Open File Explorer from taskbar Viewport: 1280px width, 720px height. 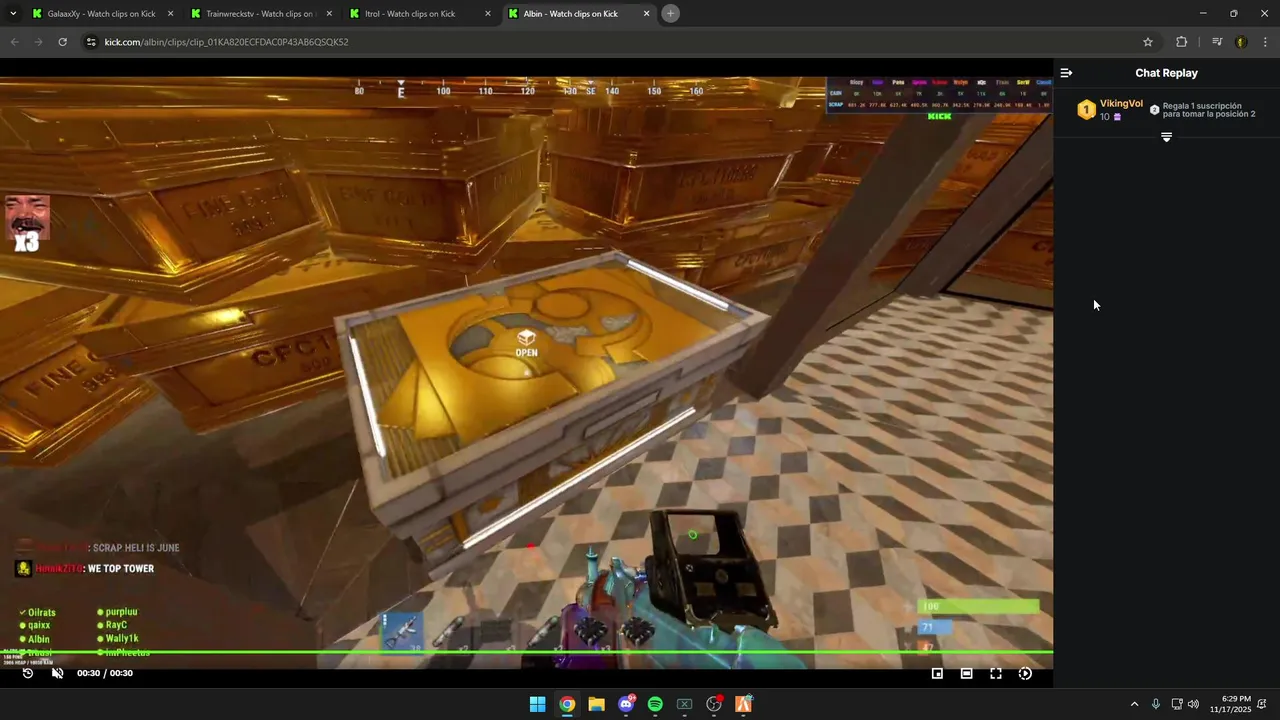tap(596, 704)
